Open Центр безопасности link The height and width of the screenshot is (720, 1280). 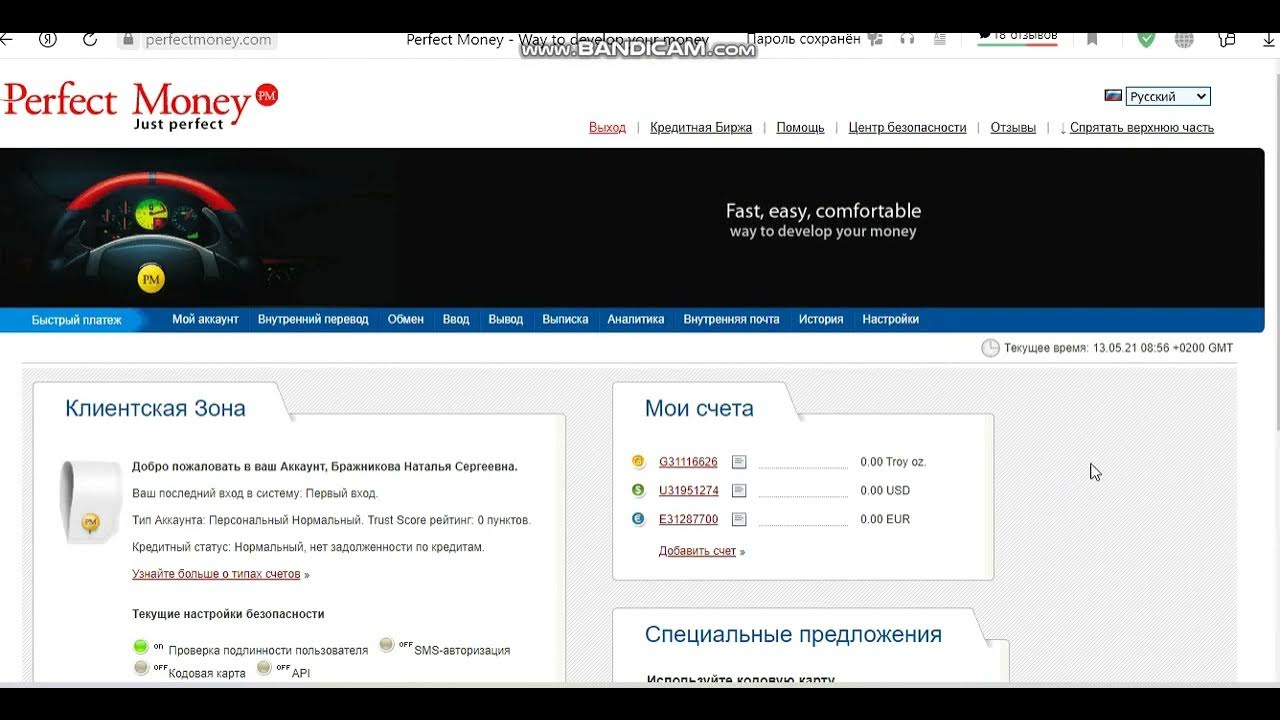click(x=907, y=128)
